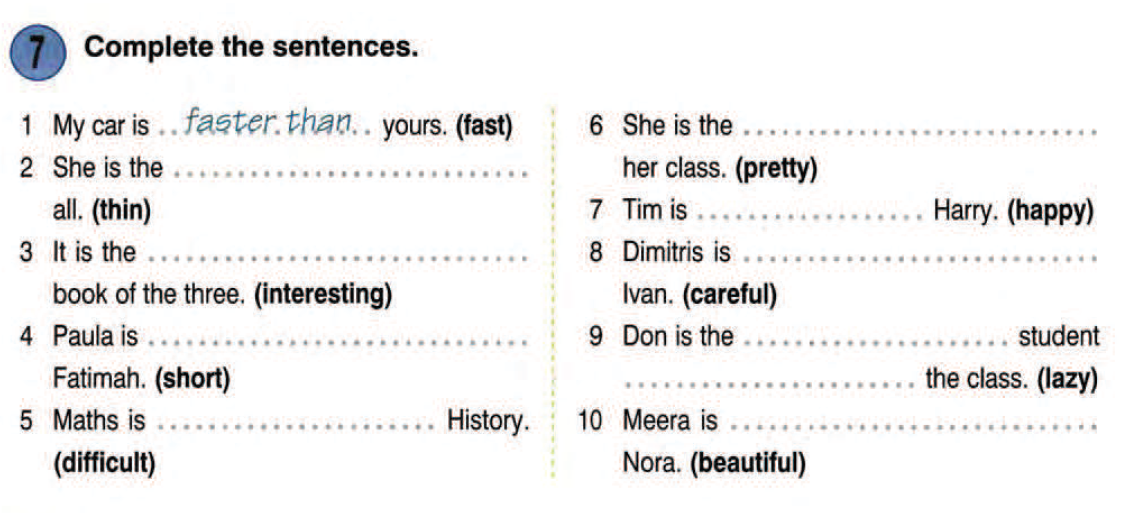
Task: Click the blank after "Dimitris is"
Action: [x=920, y=257]
